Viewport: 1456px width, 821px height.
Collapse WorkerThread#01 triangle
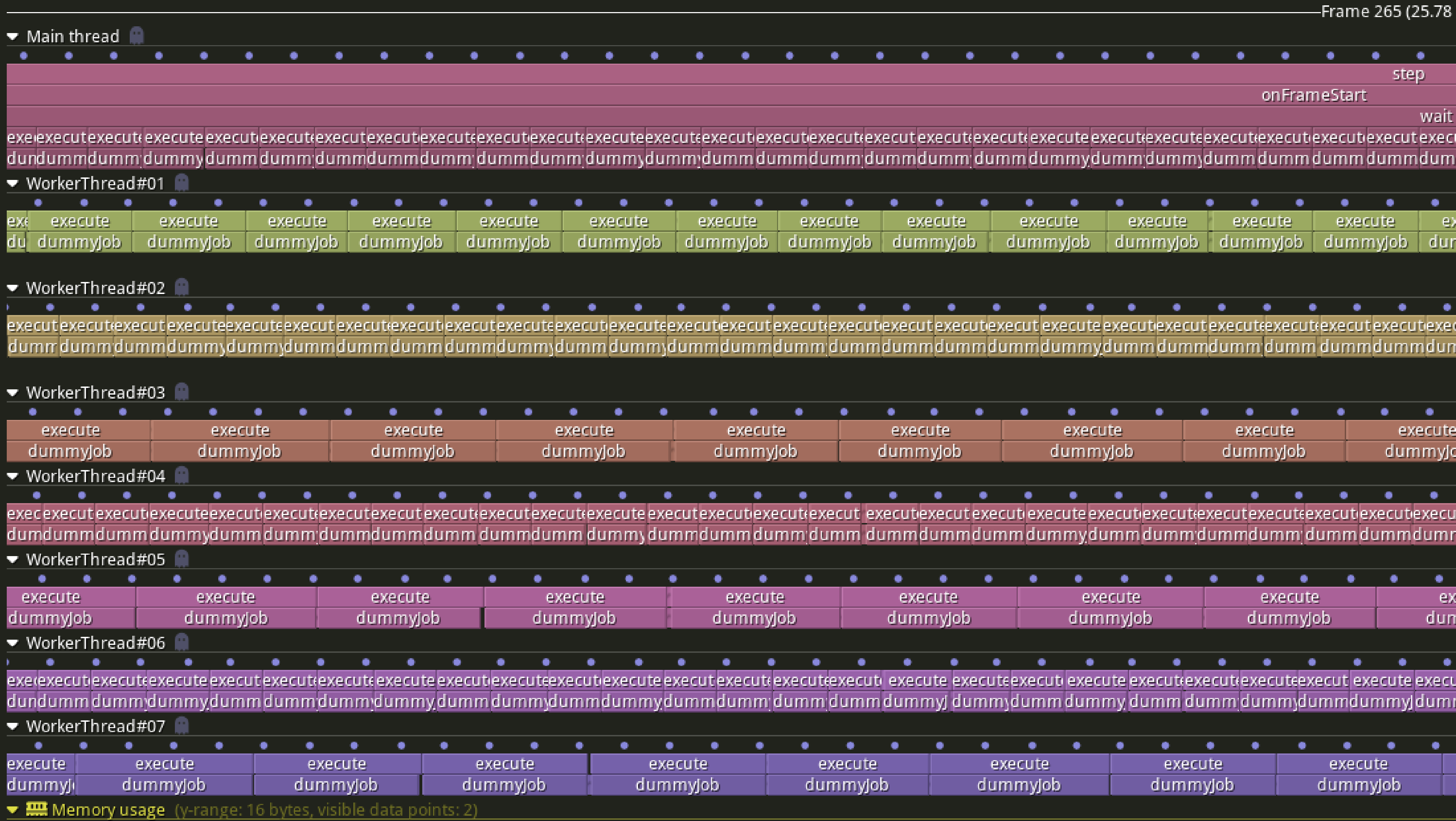tap(12, 184)
